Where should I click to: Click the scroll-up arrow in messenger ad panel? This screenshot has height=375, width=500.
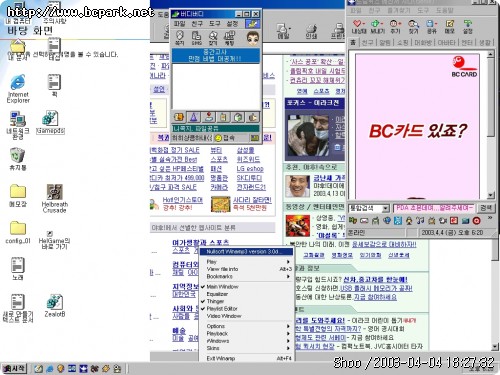pos(491,54)
